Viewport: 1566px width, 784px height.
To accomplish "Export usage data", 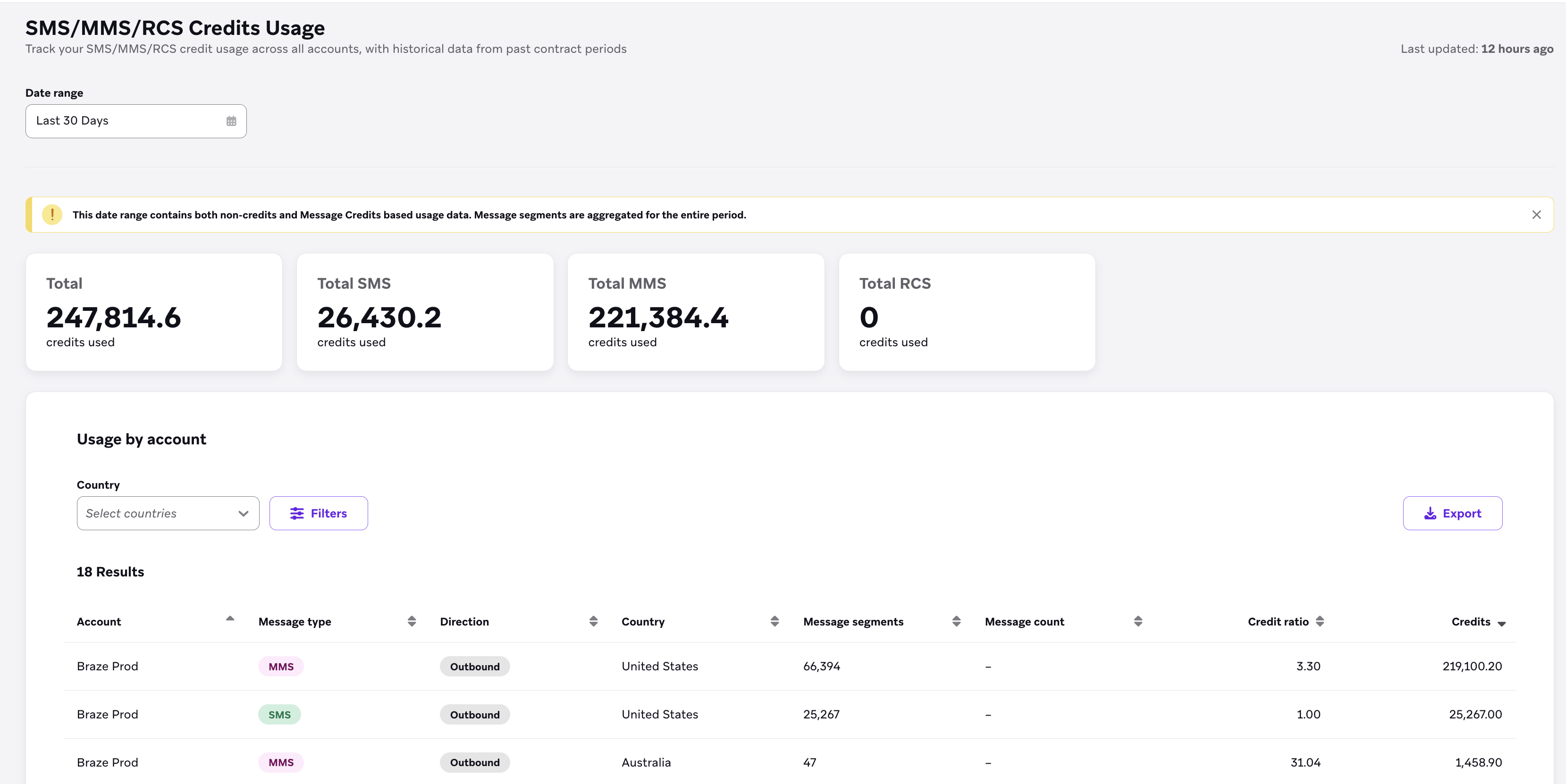I will click(x=1452, y=514).
